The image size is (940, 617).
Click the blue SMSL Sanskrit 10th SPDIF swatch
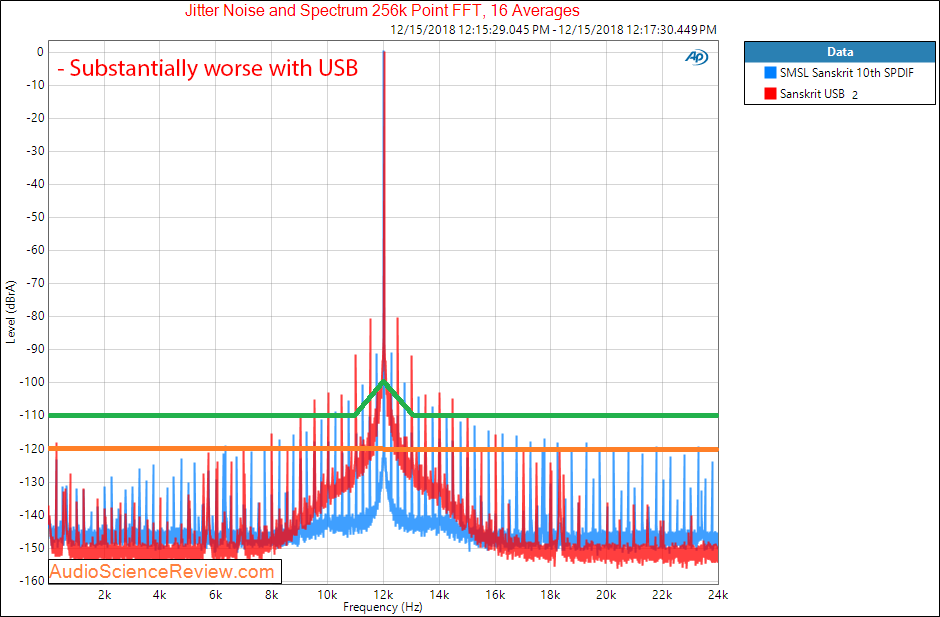[770, 73]
